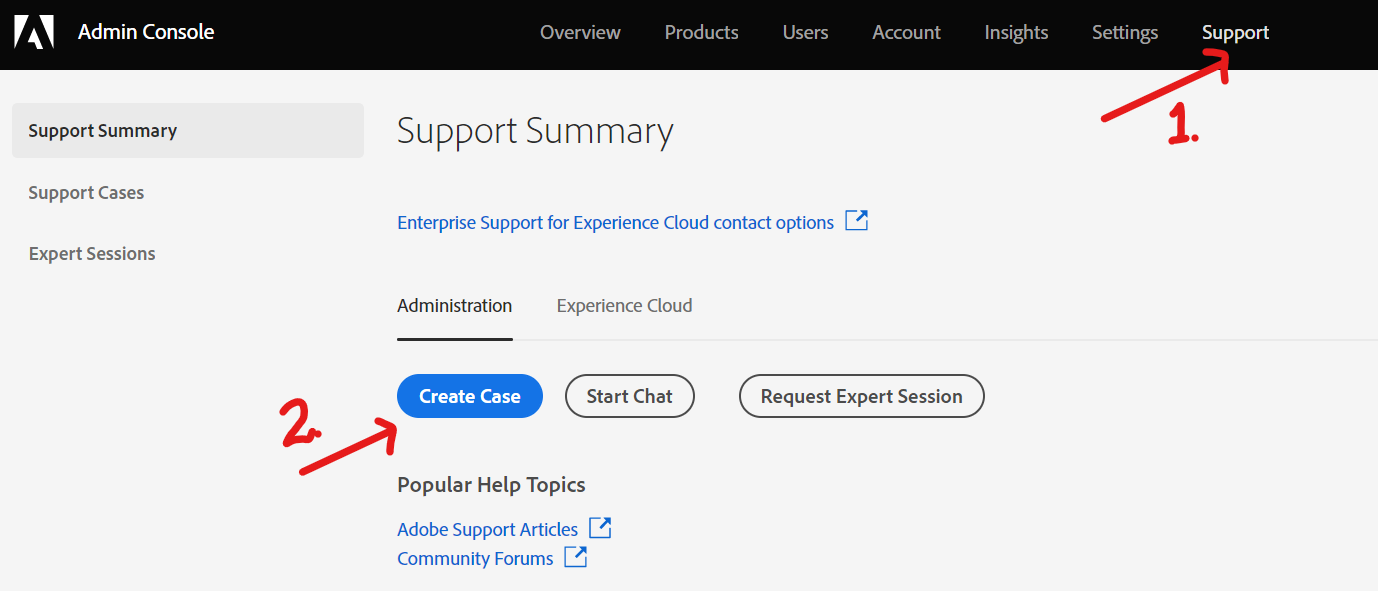Click the external link icon after Community Forums
1378x591 pixels.
576,557
